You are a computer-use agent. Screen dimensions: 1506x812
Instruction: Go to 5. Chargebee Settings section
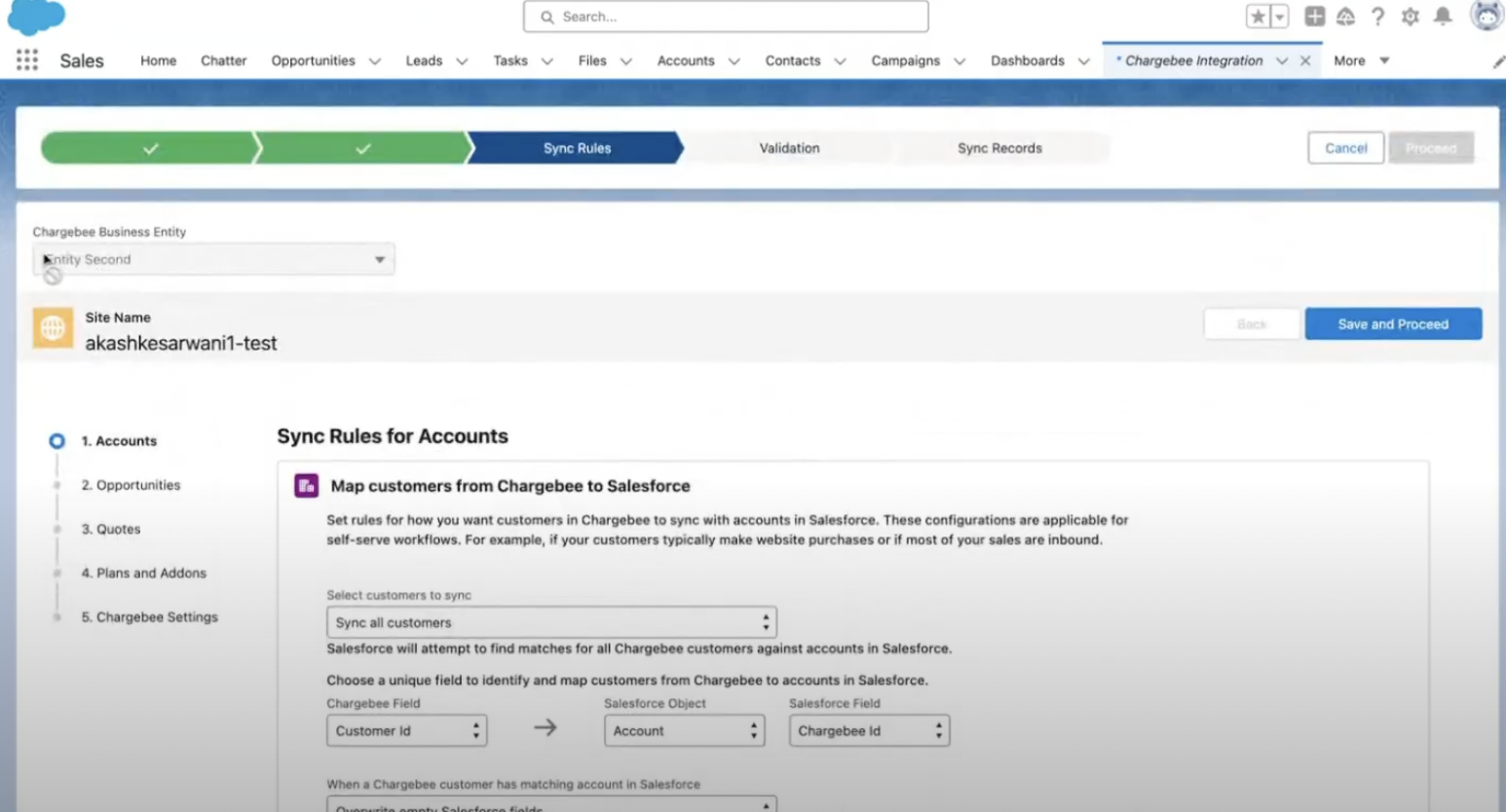pyautogui.click(x=149, y=617)
